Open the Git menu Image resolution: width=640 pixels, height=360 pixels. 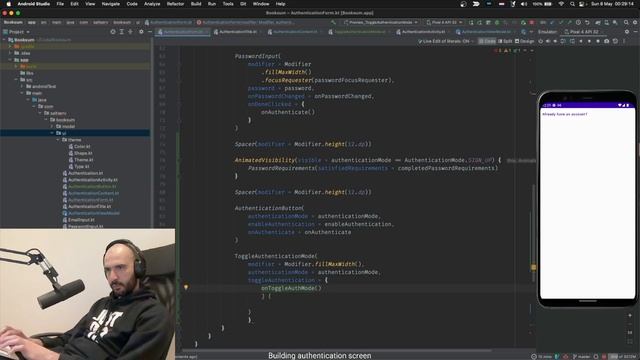point(243,4)
